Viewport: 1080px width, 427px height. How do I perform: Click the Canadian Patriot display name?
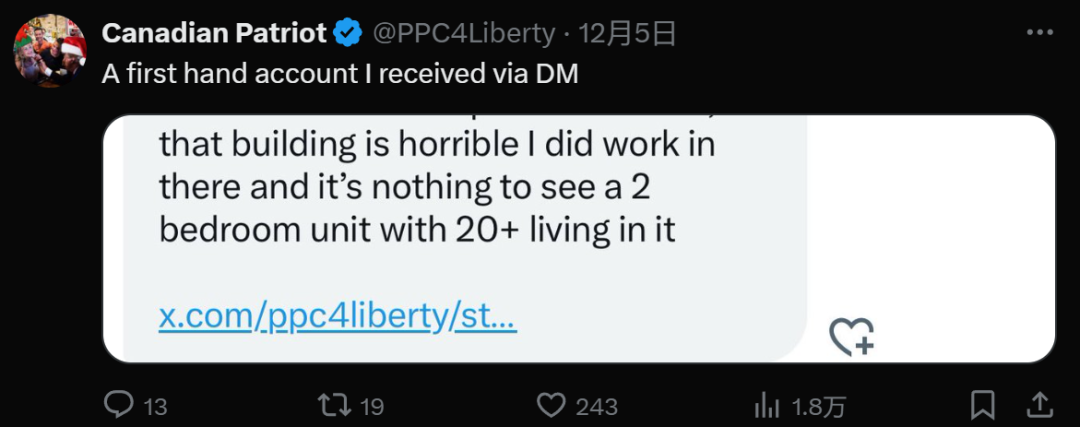tap(214, 33)
